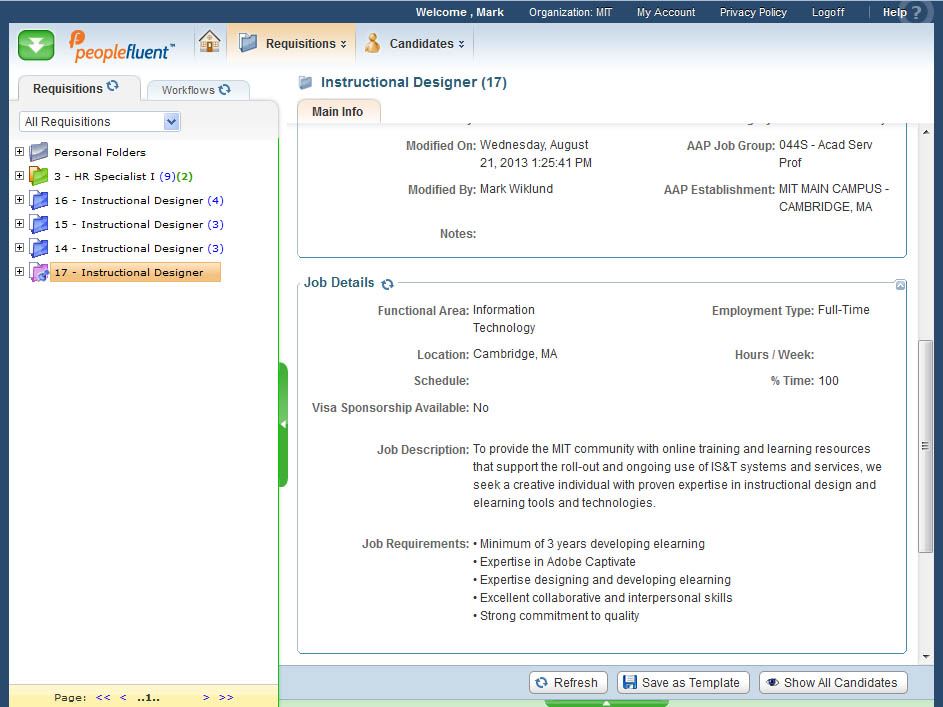Click the vertical scrollbar in details pane
Screen dimensions: 943x707
tap(925, 446)
